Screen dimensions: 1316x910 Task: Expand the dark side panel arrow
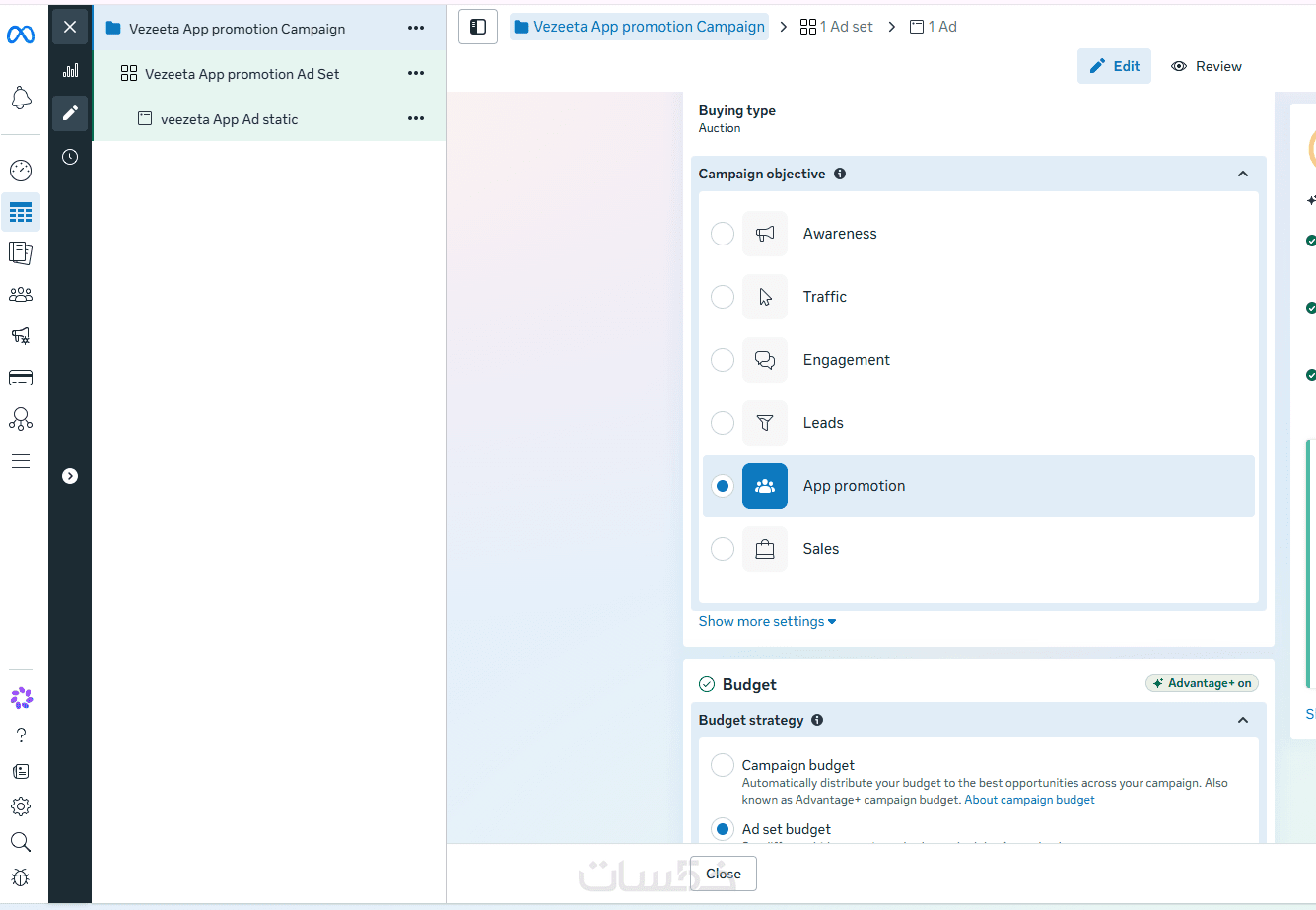(70, 476)
